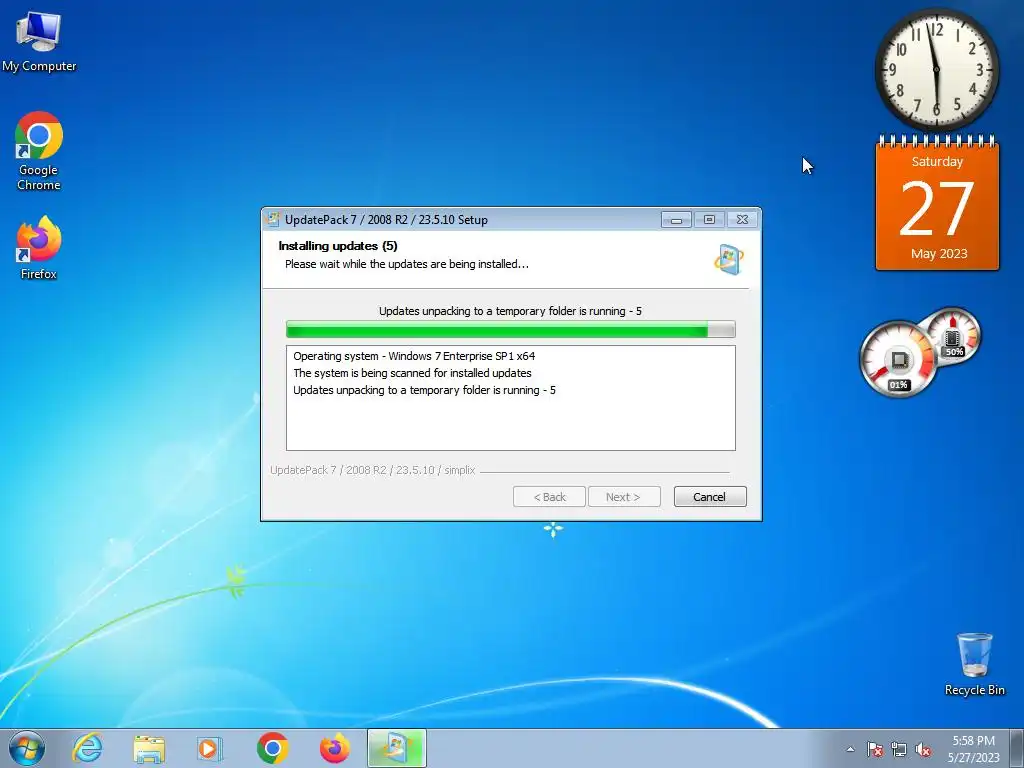Click the UpdatePack logo in dialog header
1024x768 pixels.
coord(729,259)
